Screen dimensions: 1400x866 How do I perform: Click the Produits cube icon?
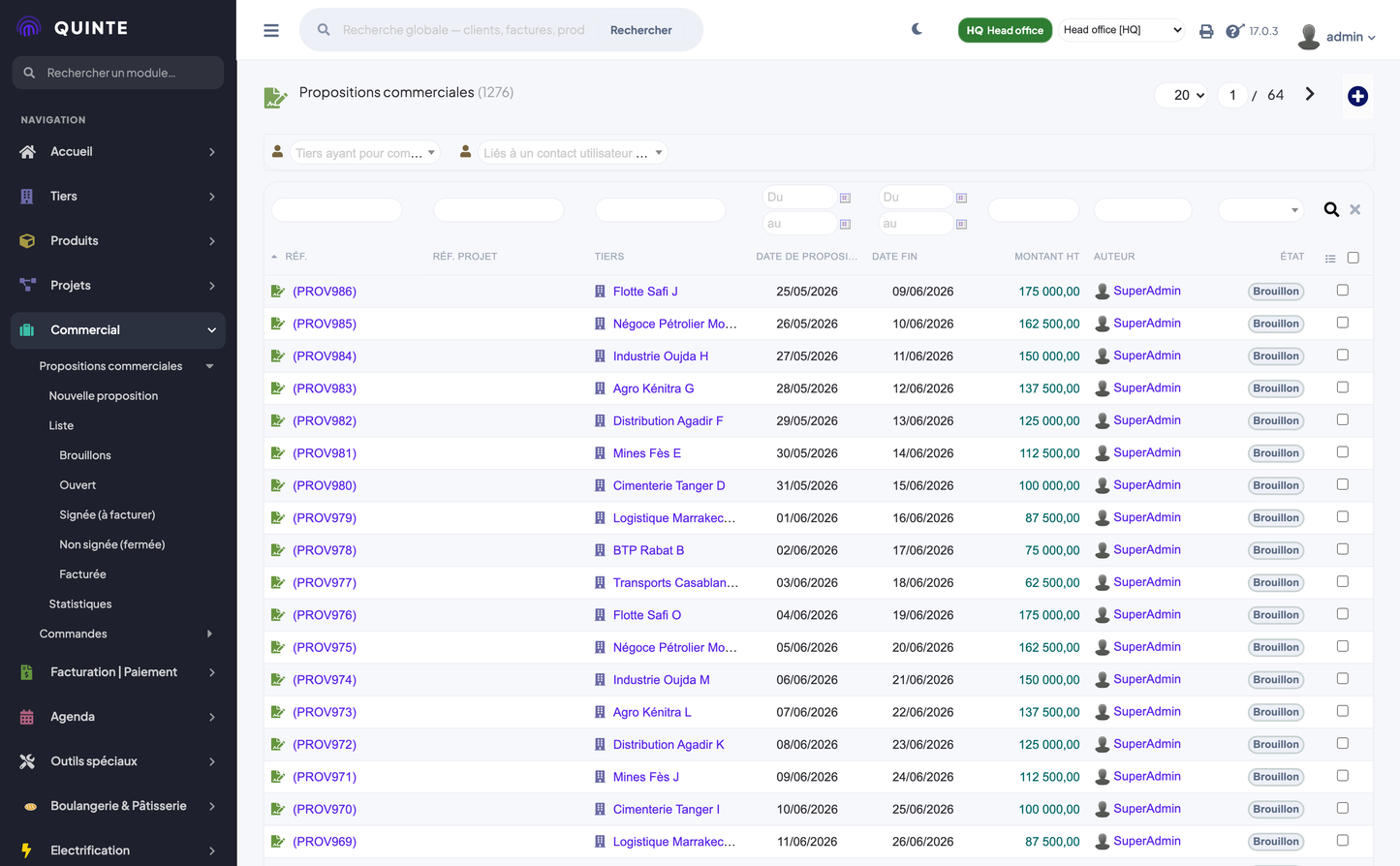27,240
